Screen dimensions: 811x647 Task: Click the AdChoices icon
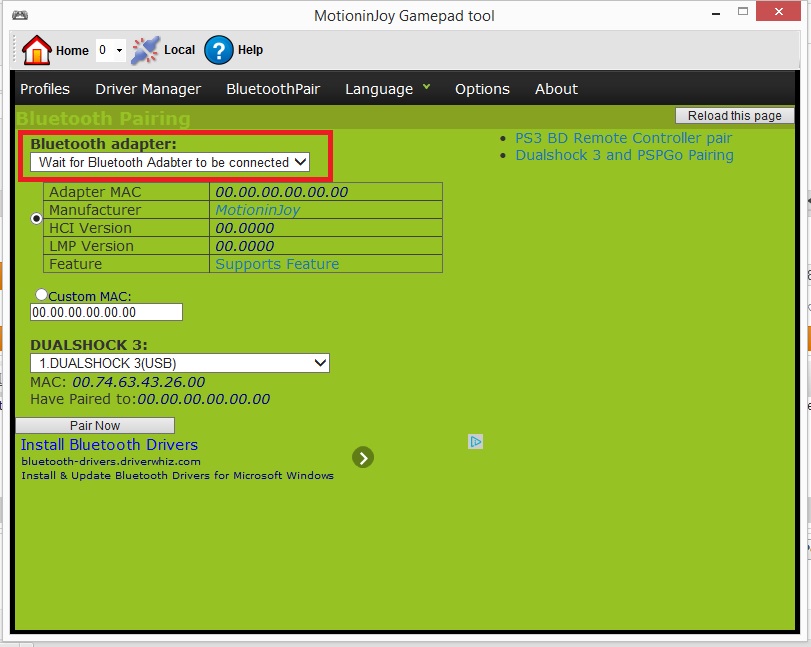coord(475,442)
